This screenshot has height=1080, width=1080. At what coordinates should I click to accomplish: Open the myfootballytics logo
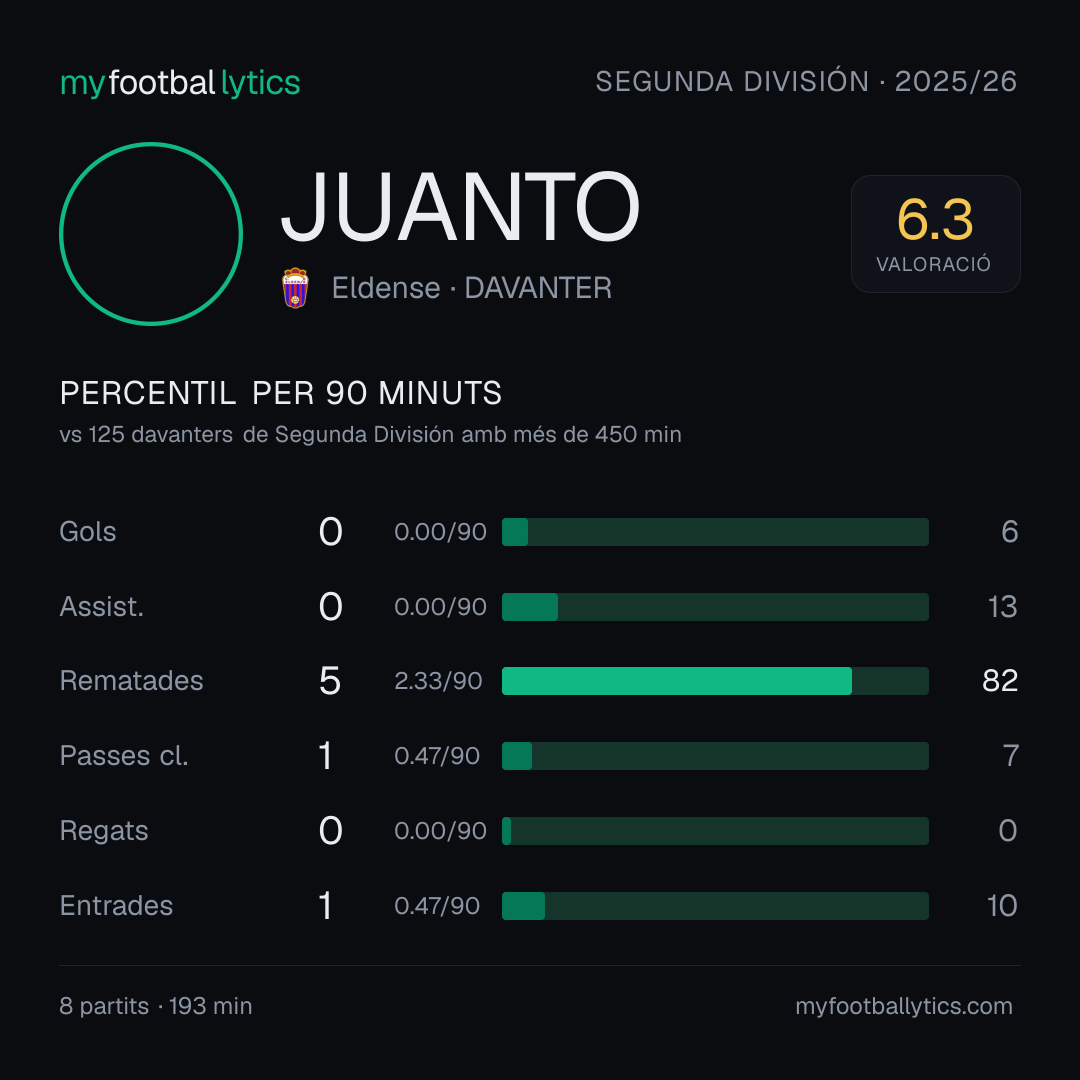[x=180, y=83]
